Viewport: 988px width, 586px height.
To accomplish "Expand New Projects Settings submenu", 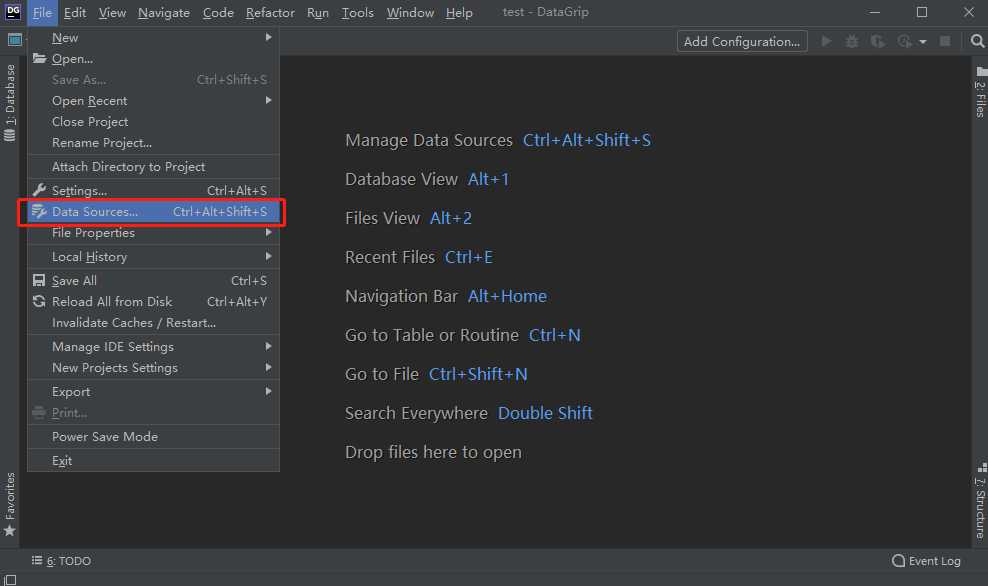I will pyautogui.click(x=153, y=367).
